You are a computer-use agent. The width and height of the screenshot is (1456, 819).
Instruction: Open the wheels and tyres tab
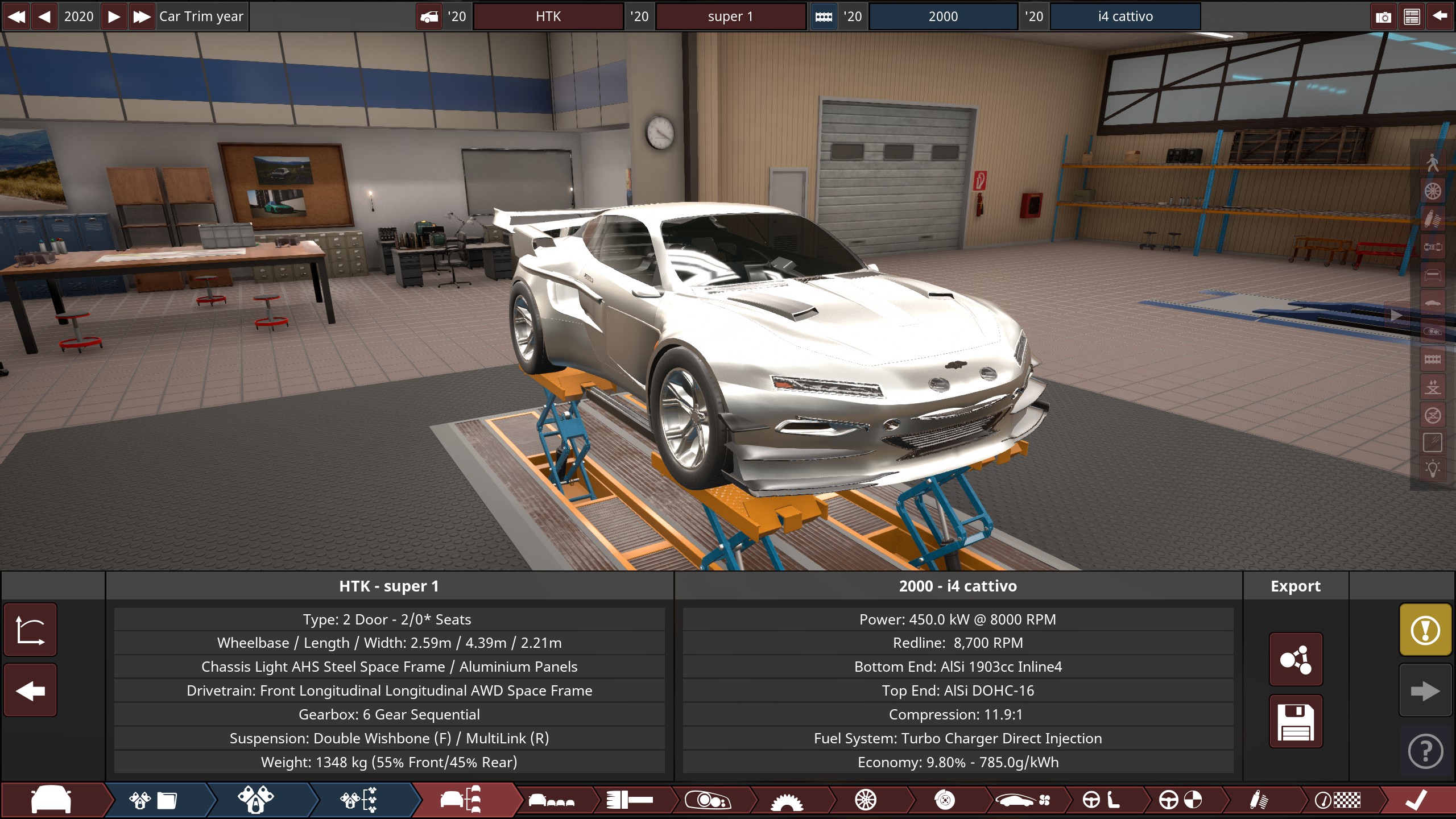[866, 800]
